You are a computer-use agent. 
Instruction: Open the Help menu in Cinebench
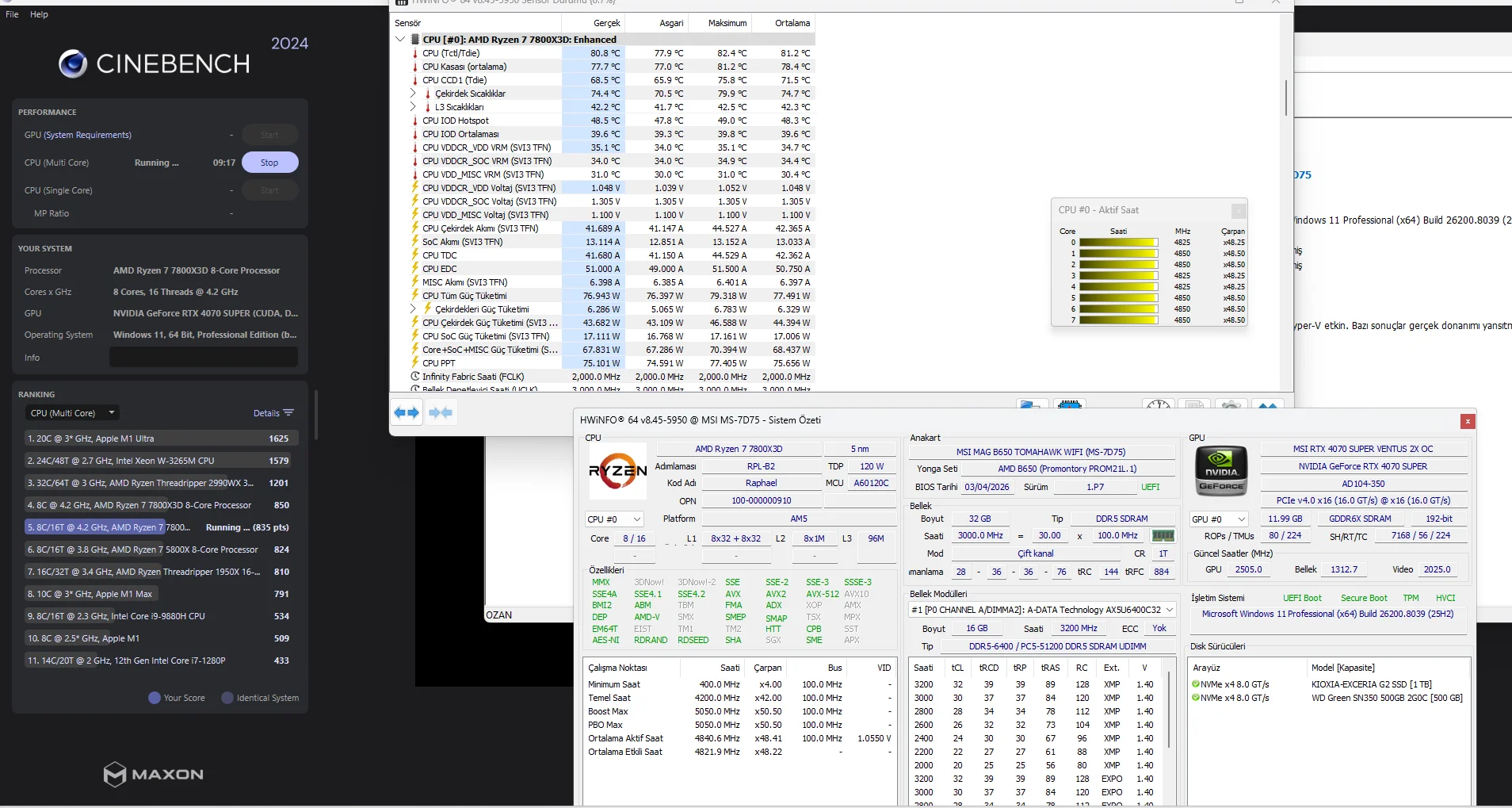[x=39, y=14]
